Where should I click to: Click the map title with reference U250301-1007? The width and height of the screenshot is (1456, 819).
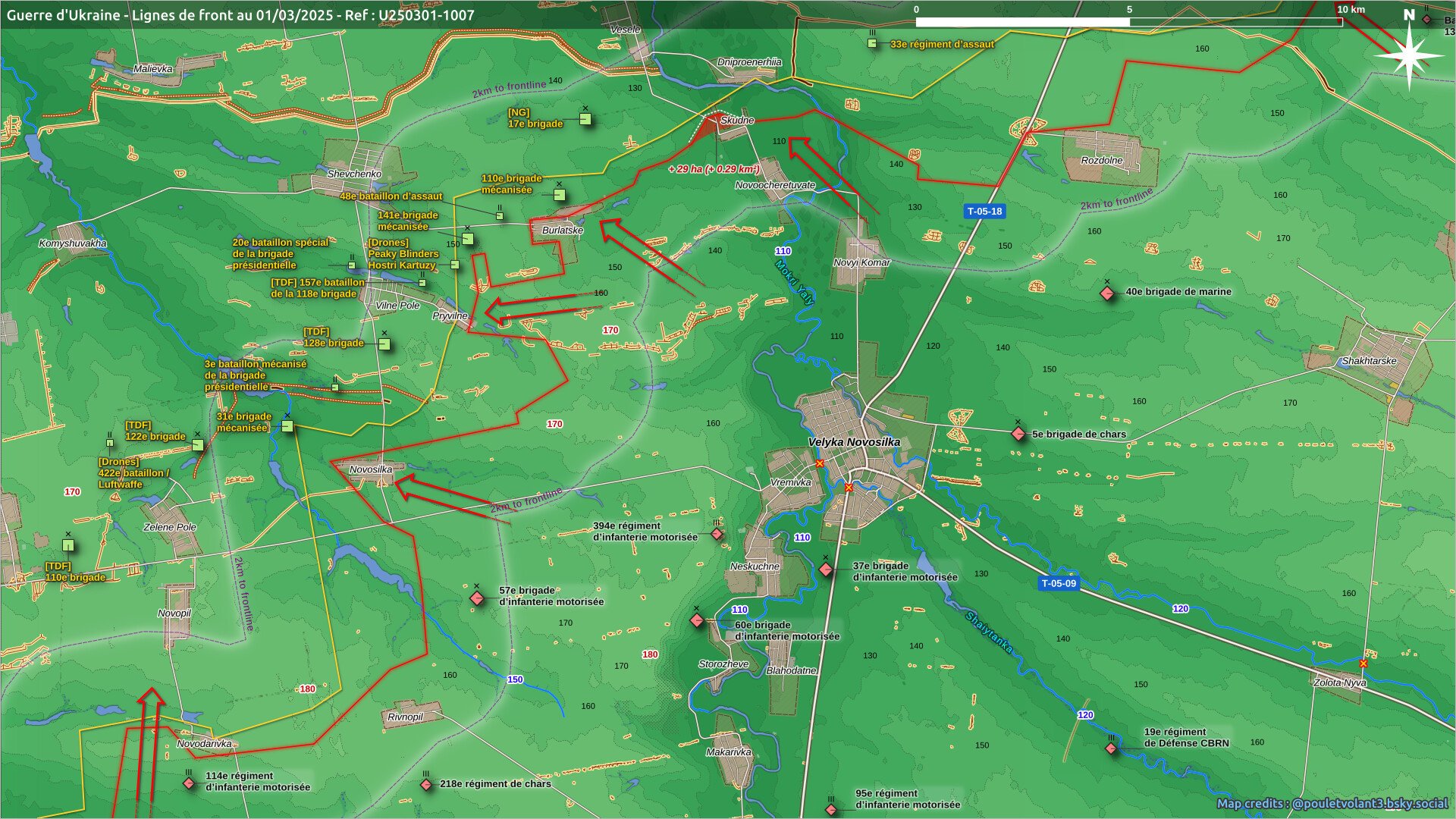point(240,15)
